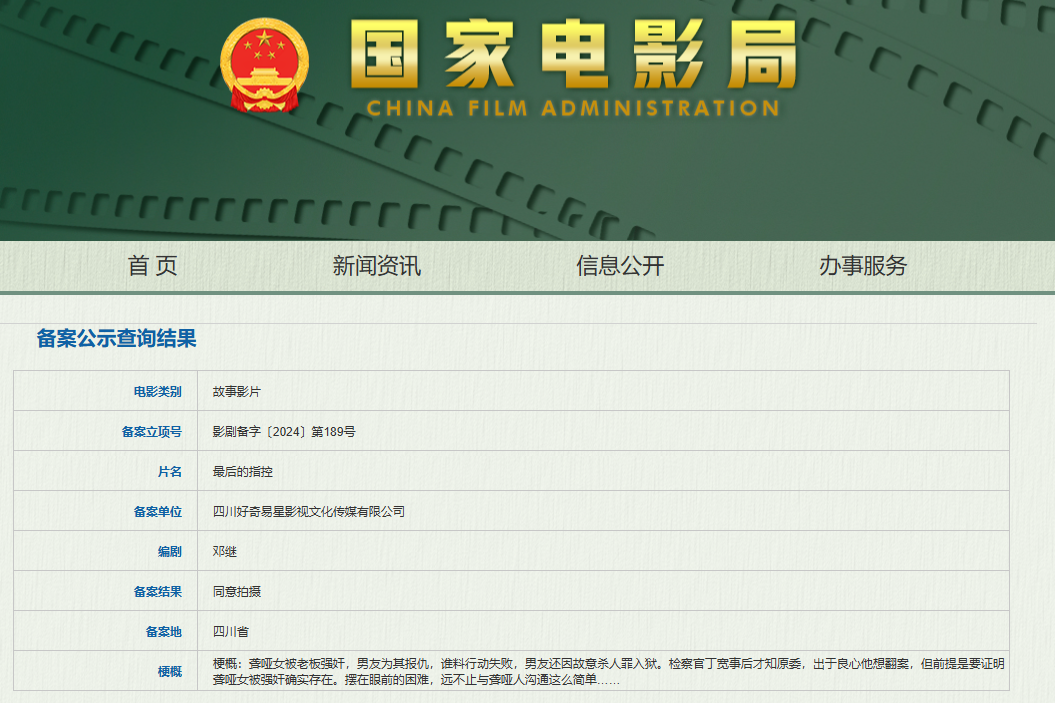Open the 首页 navigation item
Image resolution: width=1055 pixels, height=703 pixels.
click(x=153, y=266)
